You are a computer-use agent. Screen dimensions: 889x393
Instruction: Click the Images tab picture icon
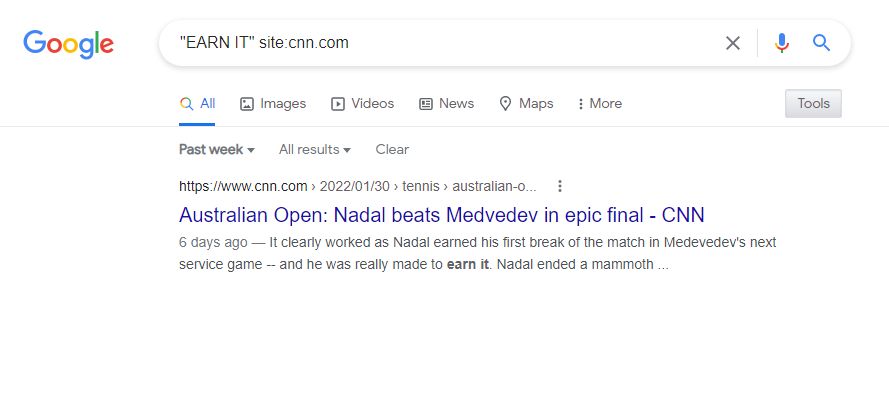click(x=247, y=104)
